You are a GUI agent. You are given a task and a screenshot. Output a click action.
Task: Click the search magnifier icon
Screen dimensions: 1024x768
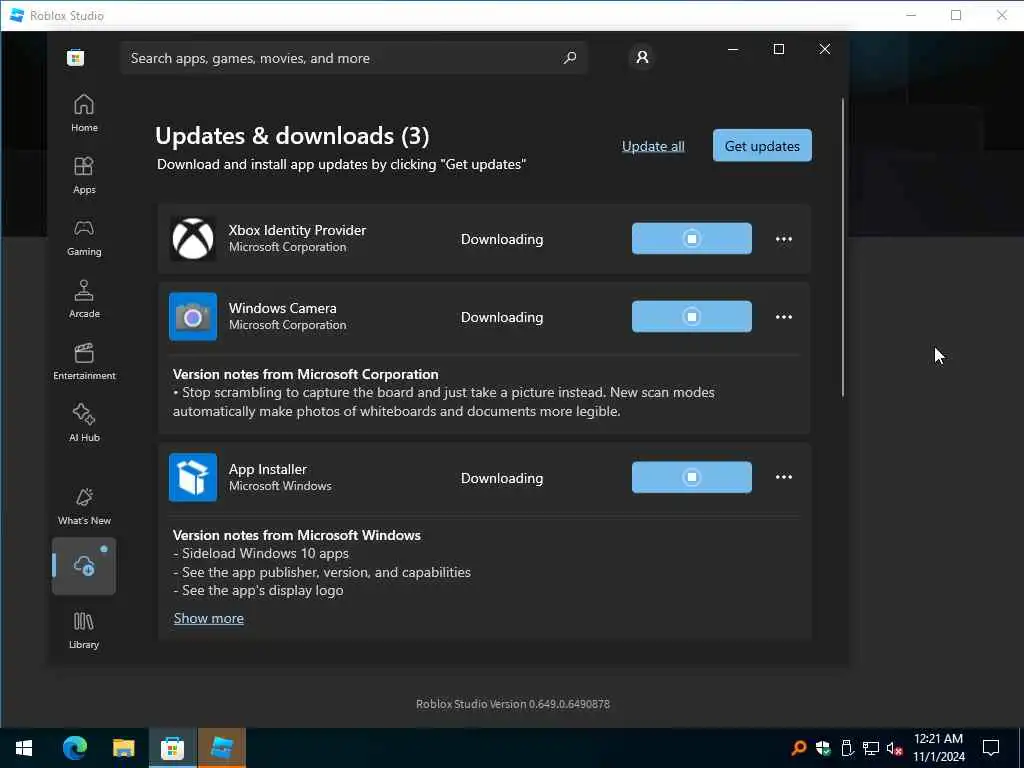point(569,57)
